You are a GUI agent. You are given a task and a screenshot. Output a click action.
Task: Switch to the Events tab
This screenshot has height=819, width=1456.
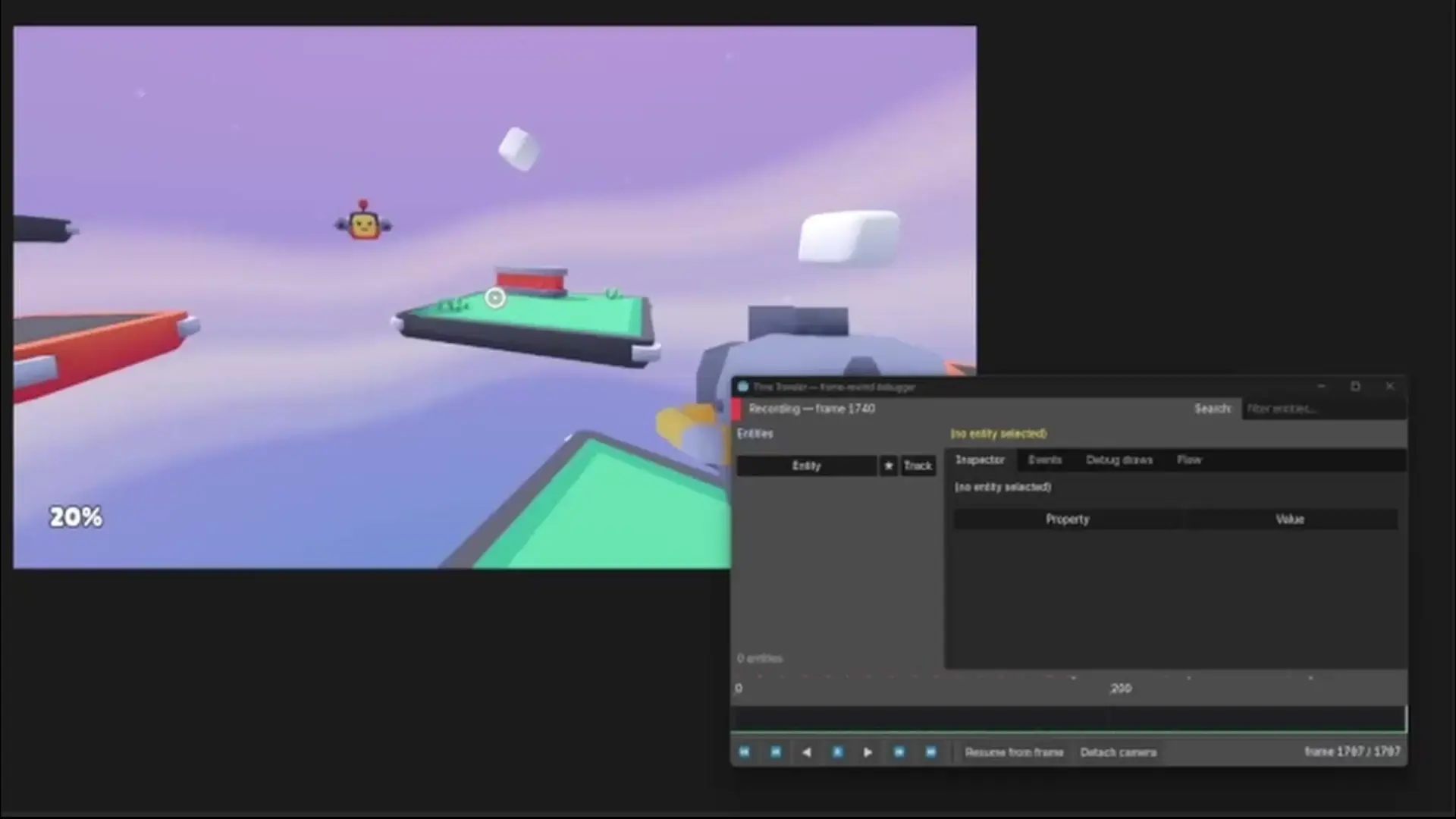[x=1044, y=460]
